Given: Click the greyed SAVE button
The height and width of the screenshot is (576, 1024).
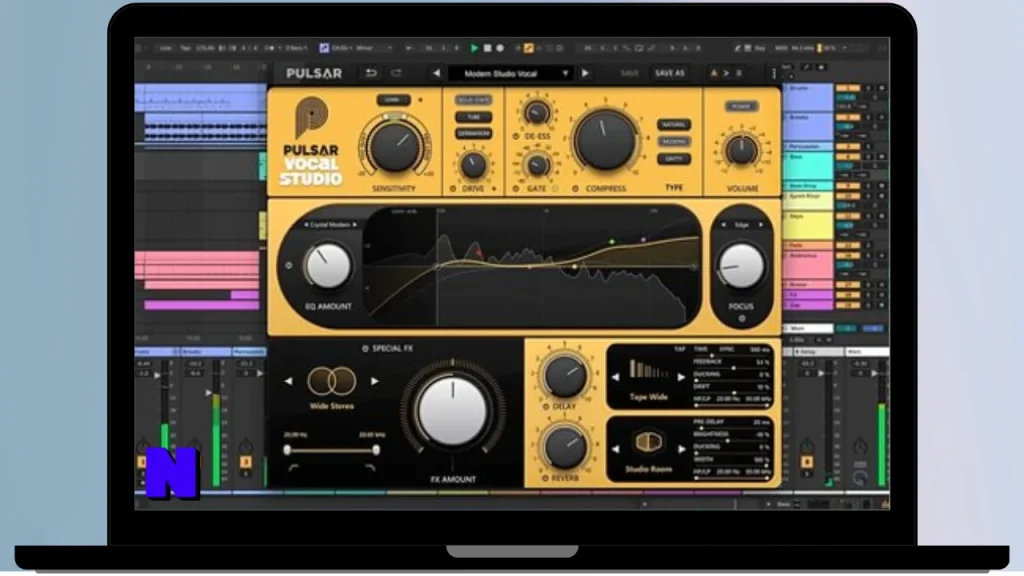Looking at the screenshot, I should click(630, 73).
